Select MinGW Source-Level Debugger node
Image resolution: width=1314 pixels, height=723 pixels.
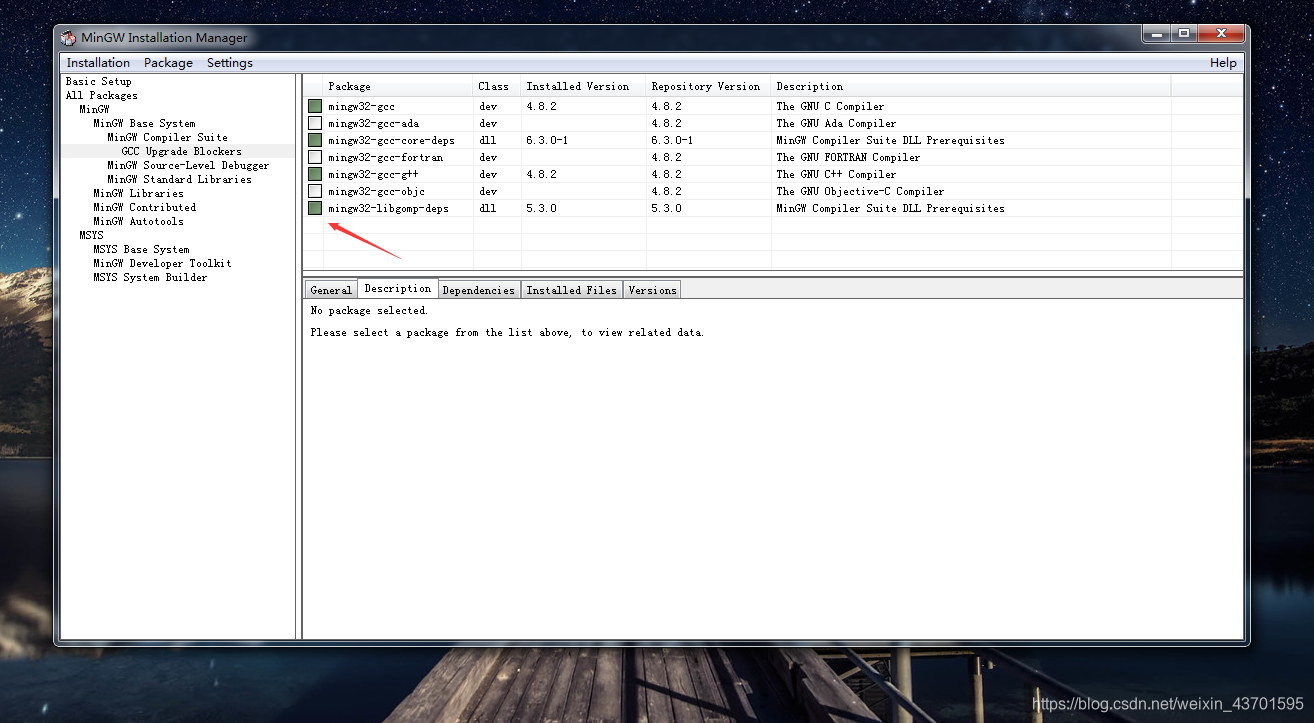coord(188,166)
